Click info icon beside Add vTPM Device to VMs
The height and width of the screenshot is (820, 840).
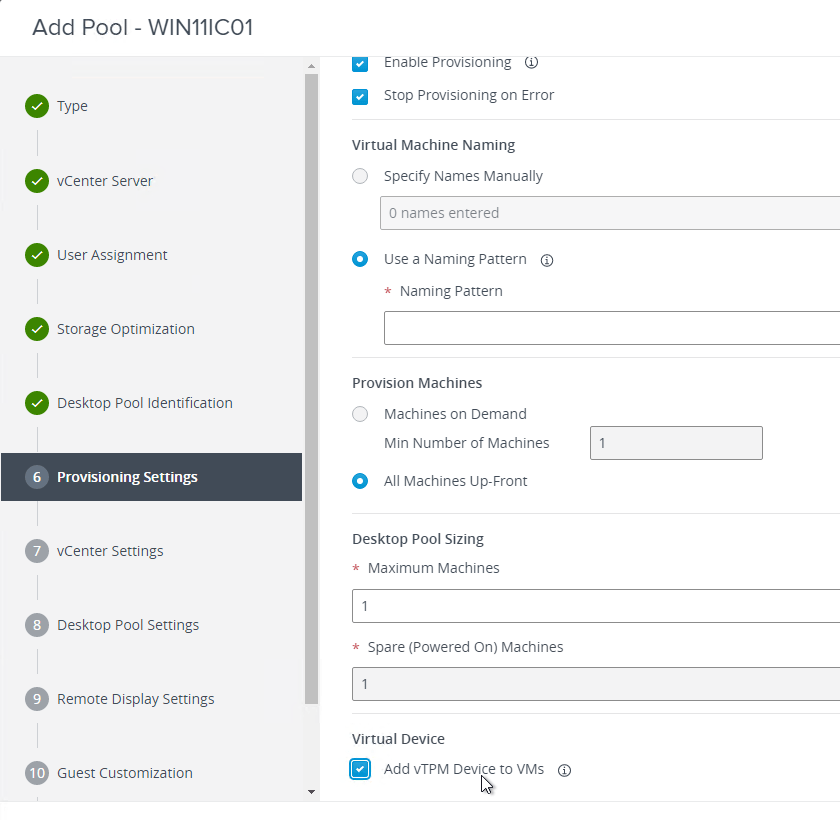pos(564,770)
